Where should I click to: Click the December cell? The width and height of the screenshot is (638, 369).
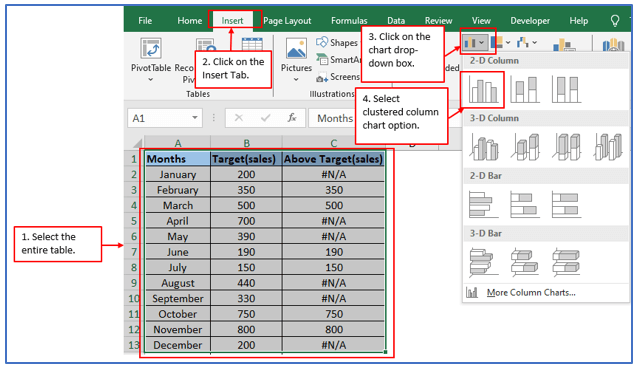click(x=177, y=345)
